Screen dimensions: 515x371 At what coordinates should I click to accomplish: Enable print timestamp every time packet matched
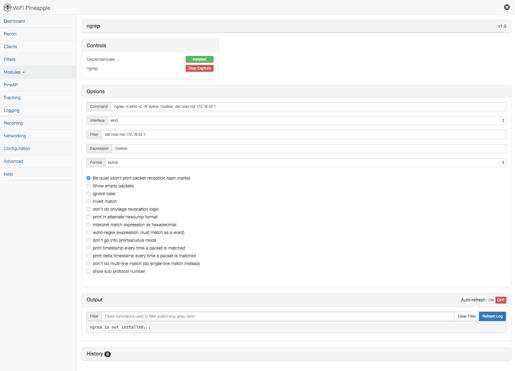click(x=88, y=248)
